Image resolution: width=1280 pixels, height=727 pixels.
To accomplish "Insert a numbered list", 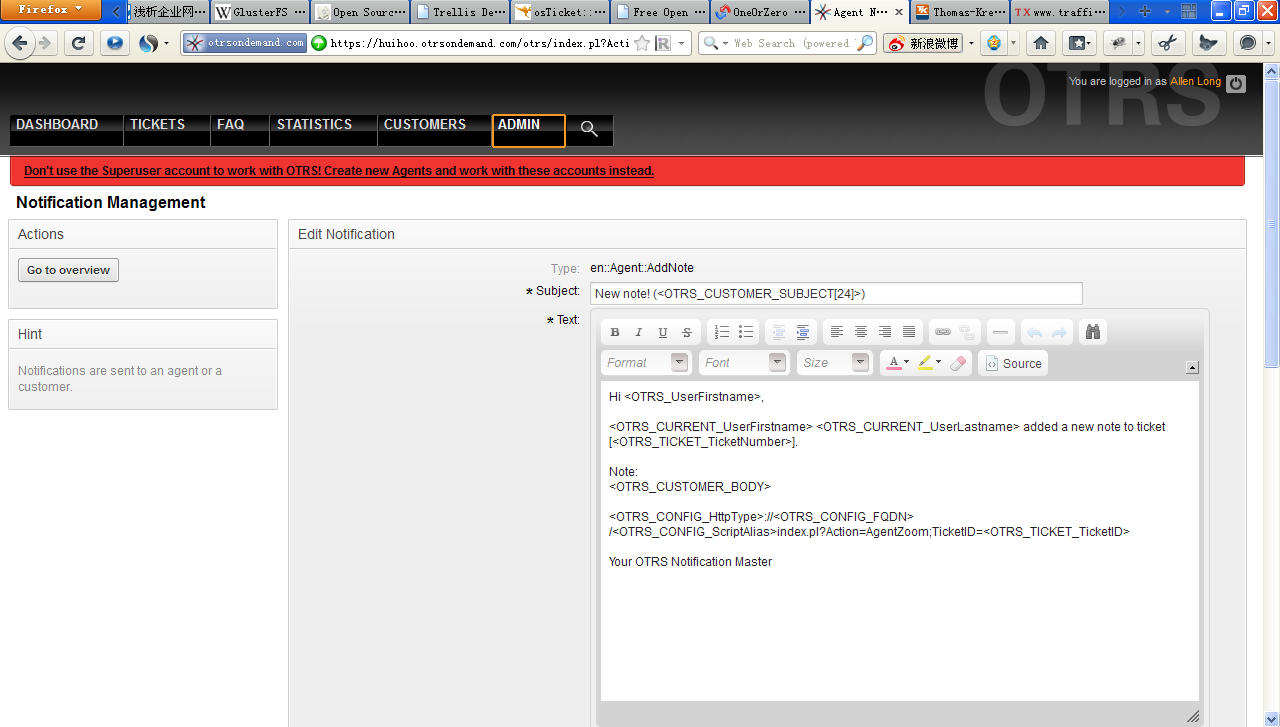I will click(x=722, y=332).
